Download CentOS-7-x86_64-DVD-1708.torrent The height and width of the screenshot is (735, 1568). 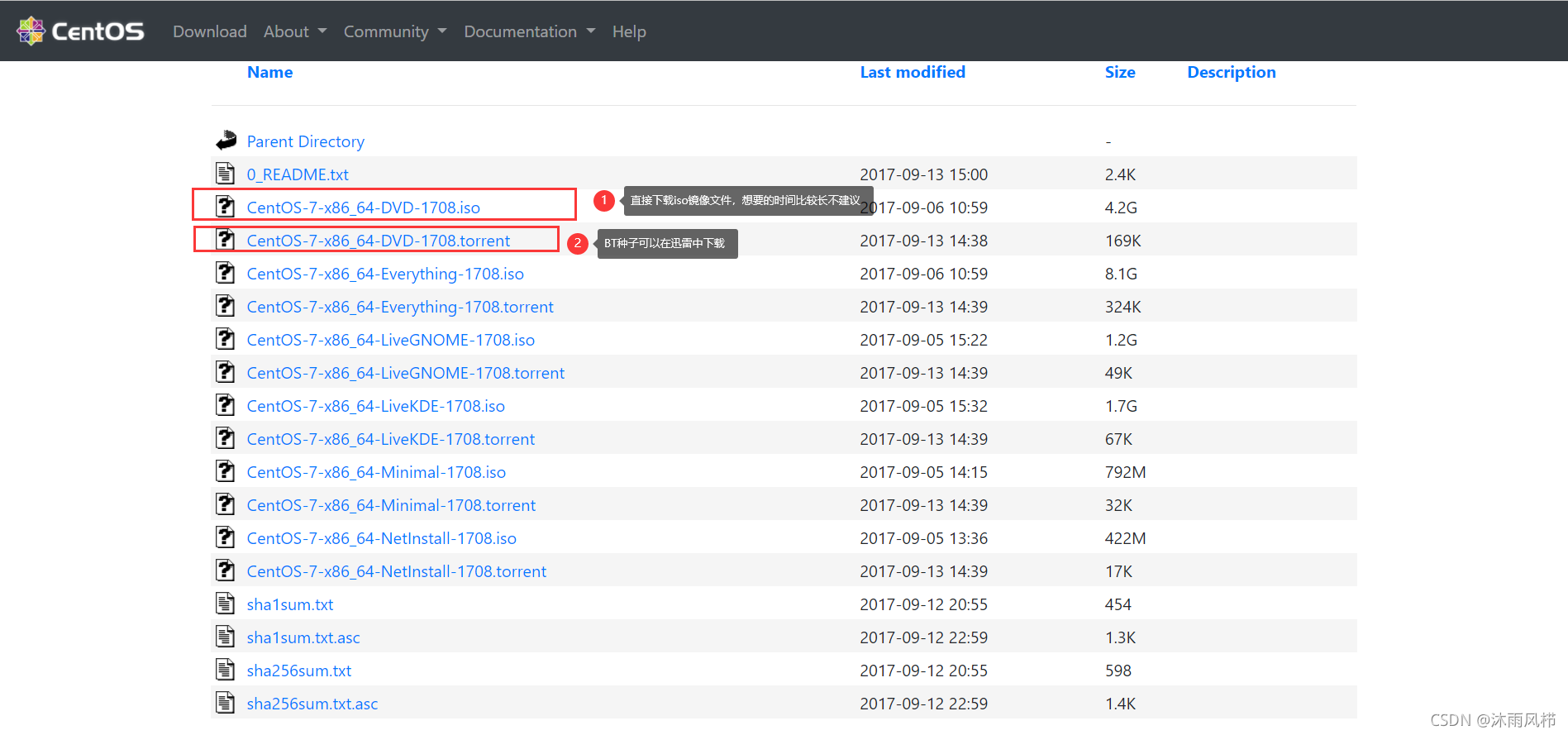379,241
